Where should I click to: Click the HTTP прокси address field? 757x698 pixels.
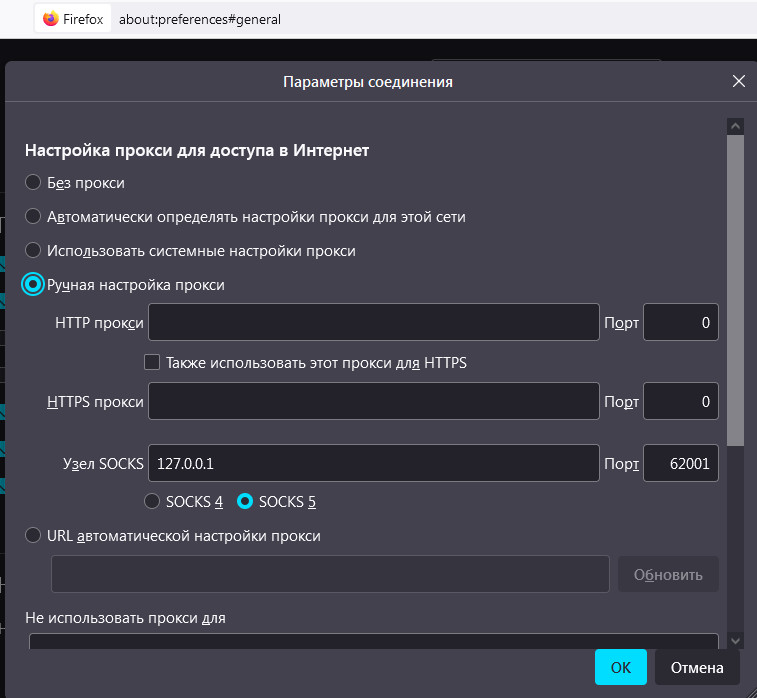[x=373, y=323]
